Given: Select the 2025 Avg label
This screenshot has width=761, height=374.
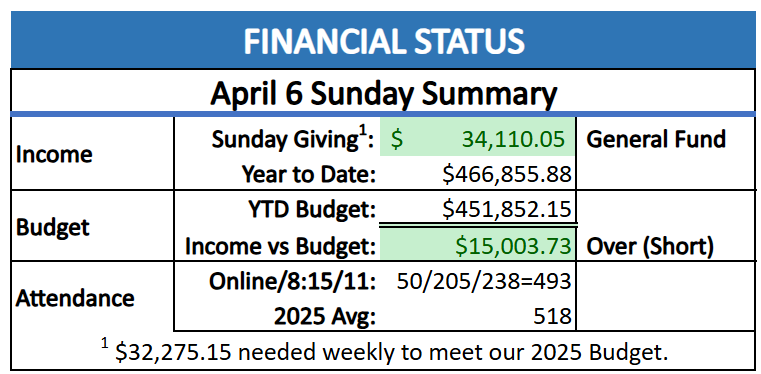Looking at the screenshot, I should pyautogui.click(x=325, y=317).
